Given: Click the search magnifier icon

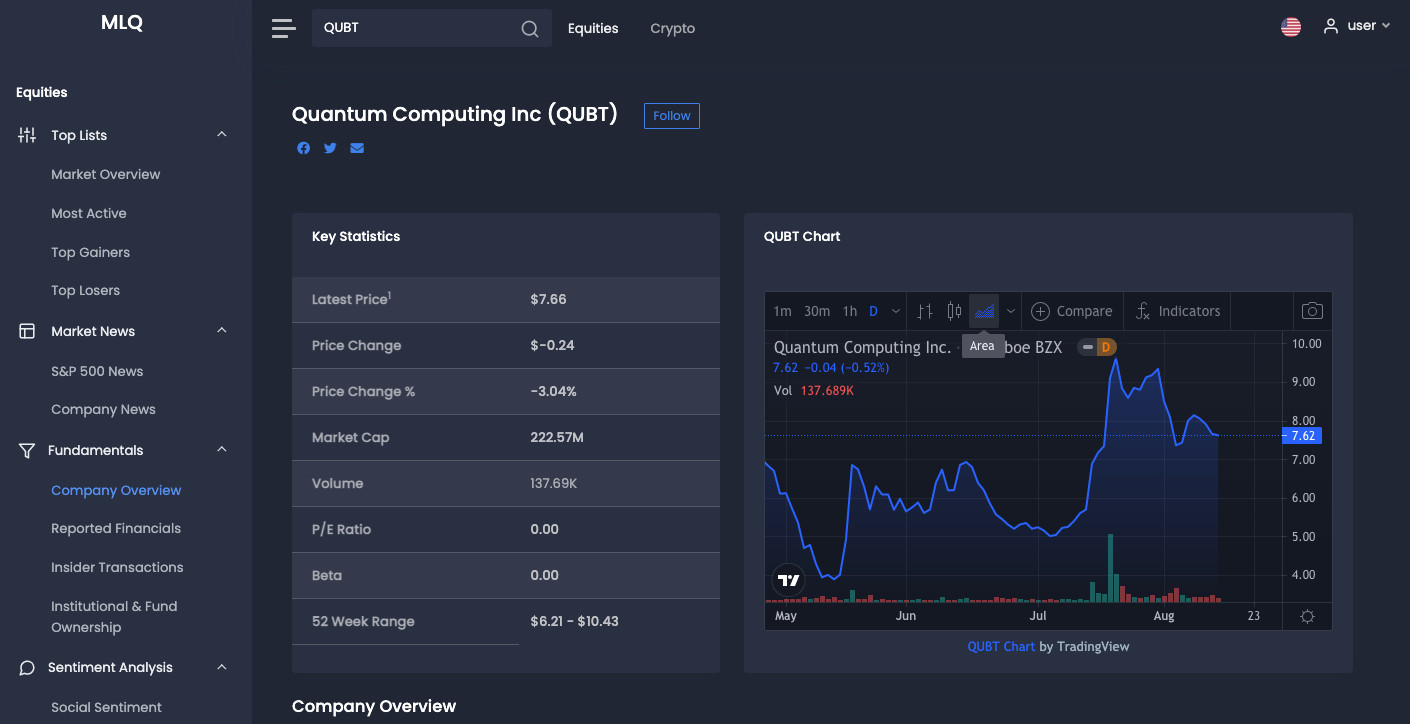Looking at the screenshot, I should pyautogui.click(x=530, y=28).
